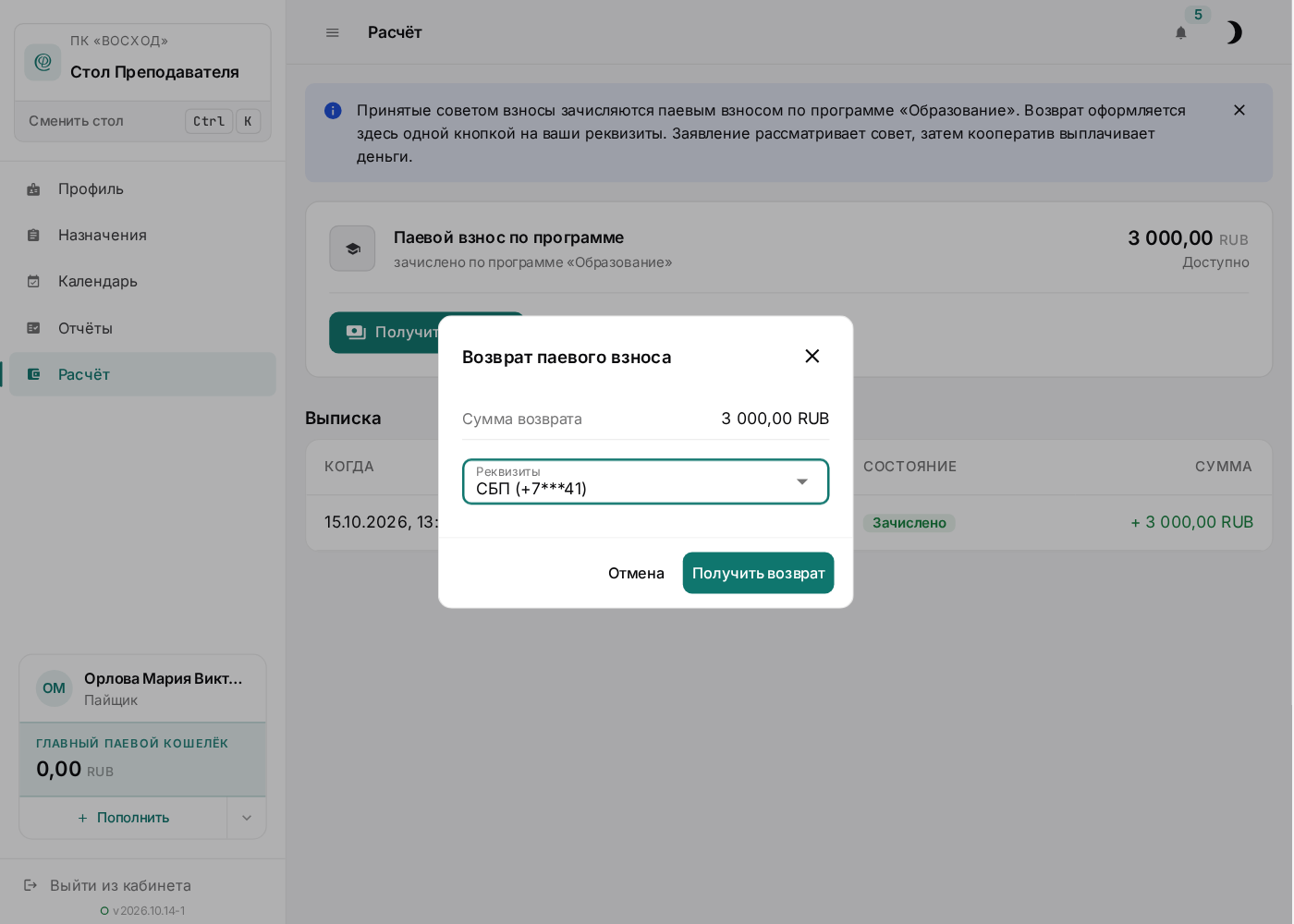
Task: Toggle the hamburger menu icon
Action: coord(333,32)
